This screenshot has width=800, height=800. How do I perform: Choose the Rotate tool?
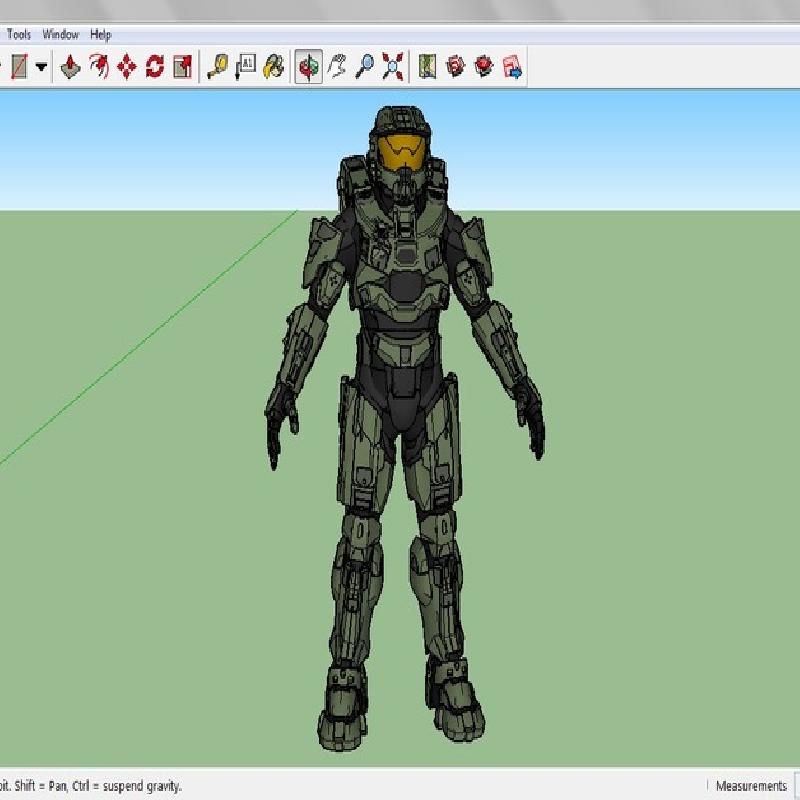154,67
